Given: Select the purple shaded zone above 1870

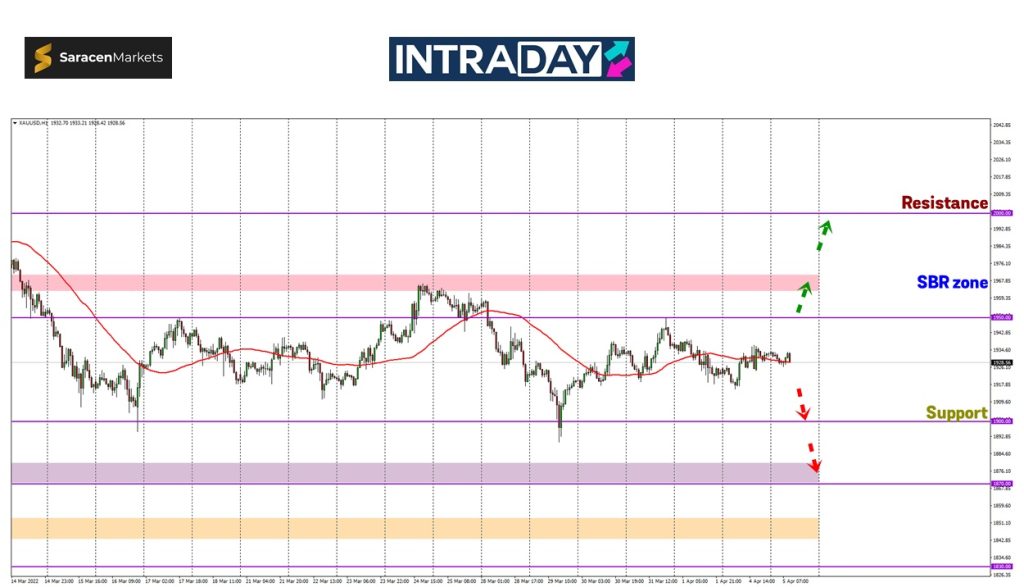Looking at the screenshot, I should tap(415, 471).
